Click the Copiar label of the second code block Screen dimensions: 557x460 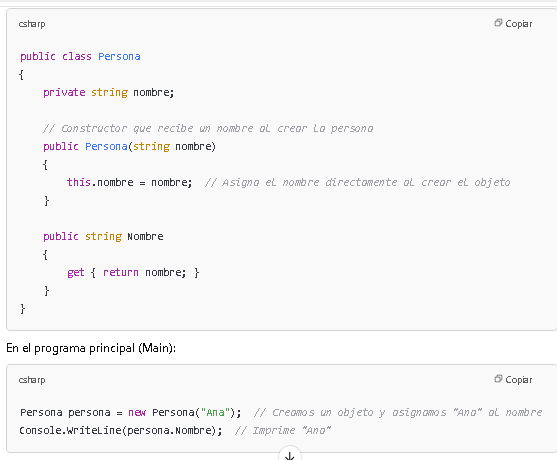point(519,380)
